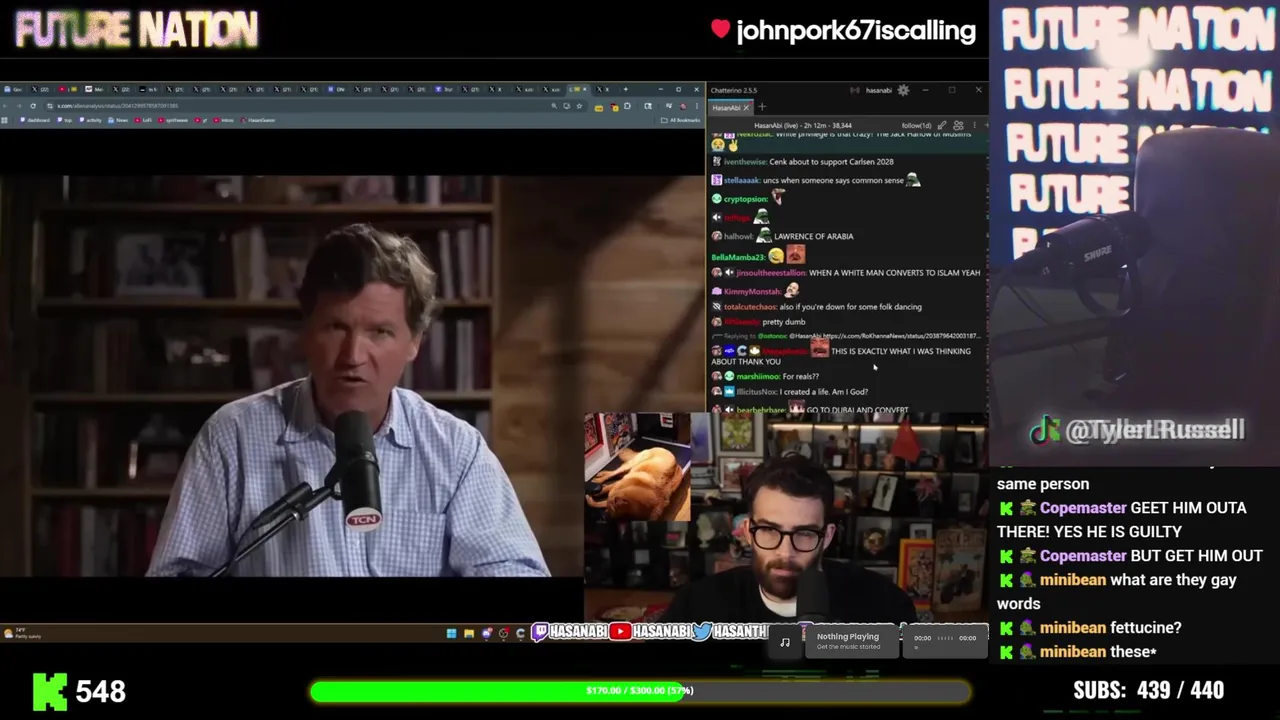Open the HasanGuessr bookmark
Viewport: 1280px width, 720px height.
tap(258, 120)
